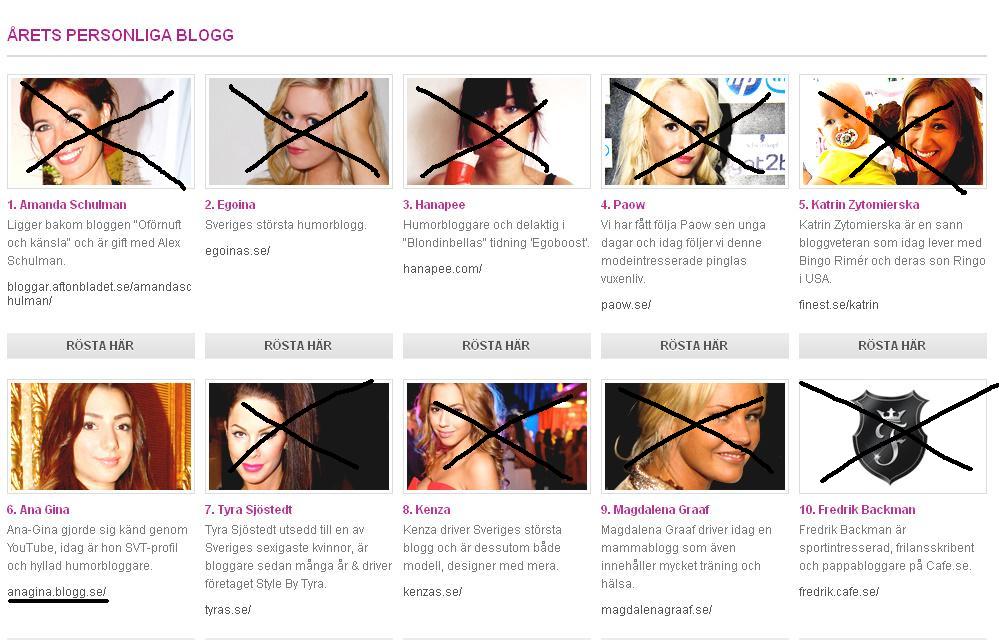999x640 pixels.
Task: Select the Hanapee portrait thumbnail
Action: 497,131
